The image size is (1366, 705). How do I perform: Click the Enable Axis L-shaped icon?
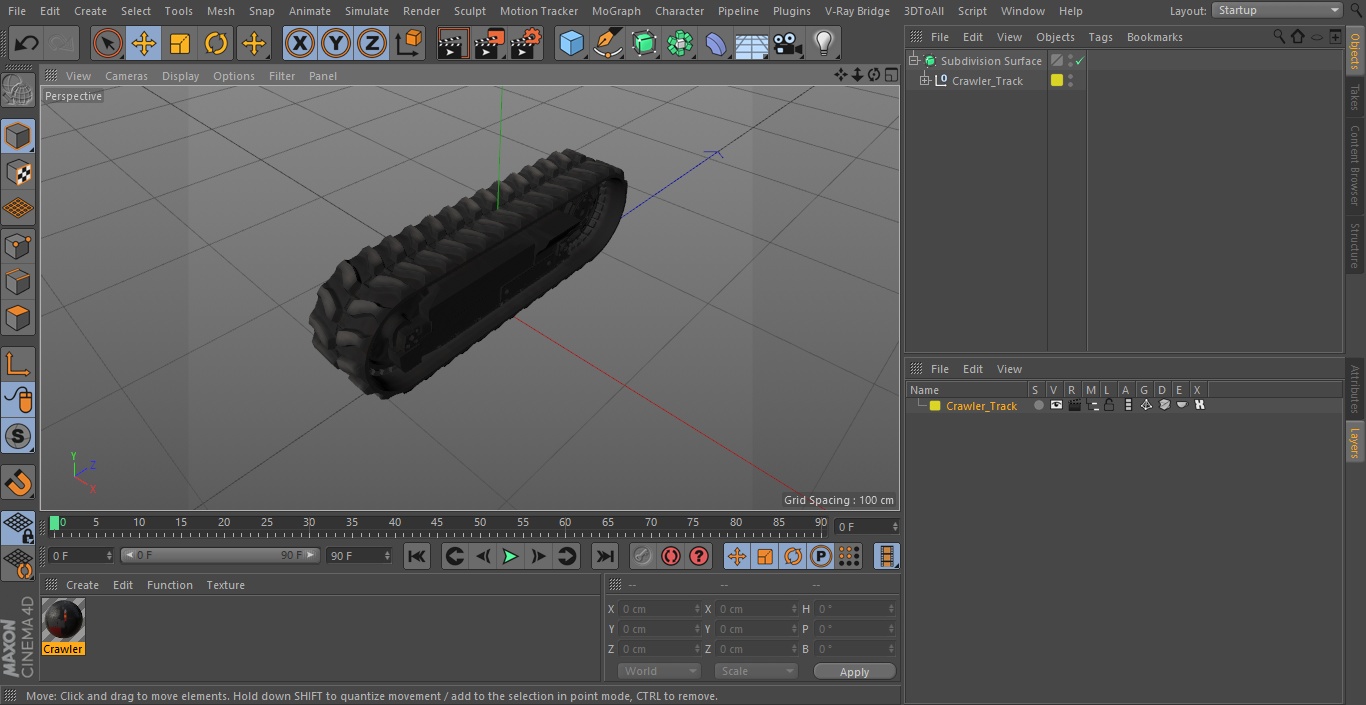pyautogui.click(x=18, y=364)
